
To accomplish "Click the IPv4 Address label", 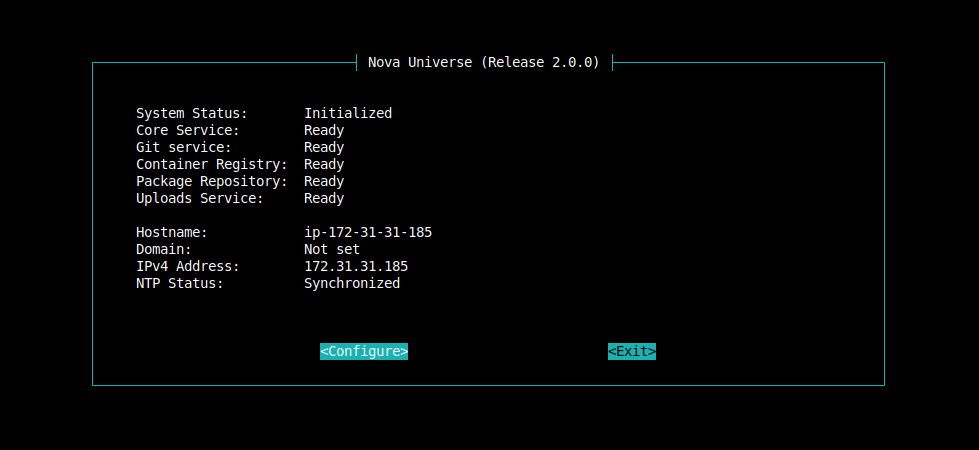I will pyautogui.click(x=188, y=267).
